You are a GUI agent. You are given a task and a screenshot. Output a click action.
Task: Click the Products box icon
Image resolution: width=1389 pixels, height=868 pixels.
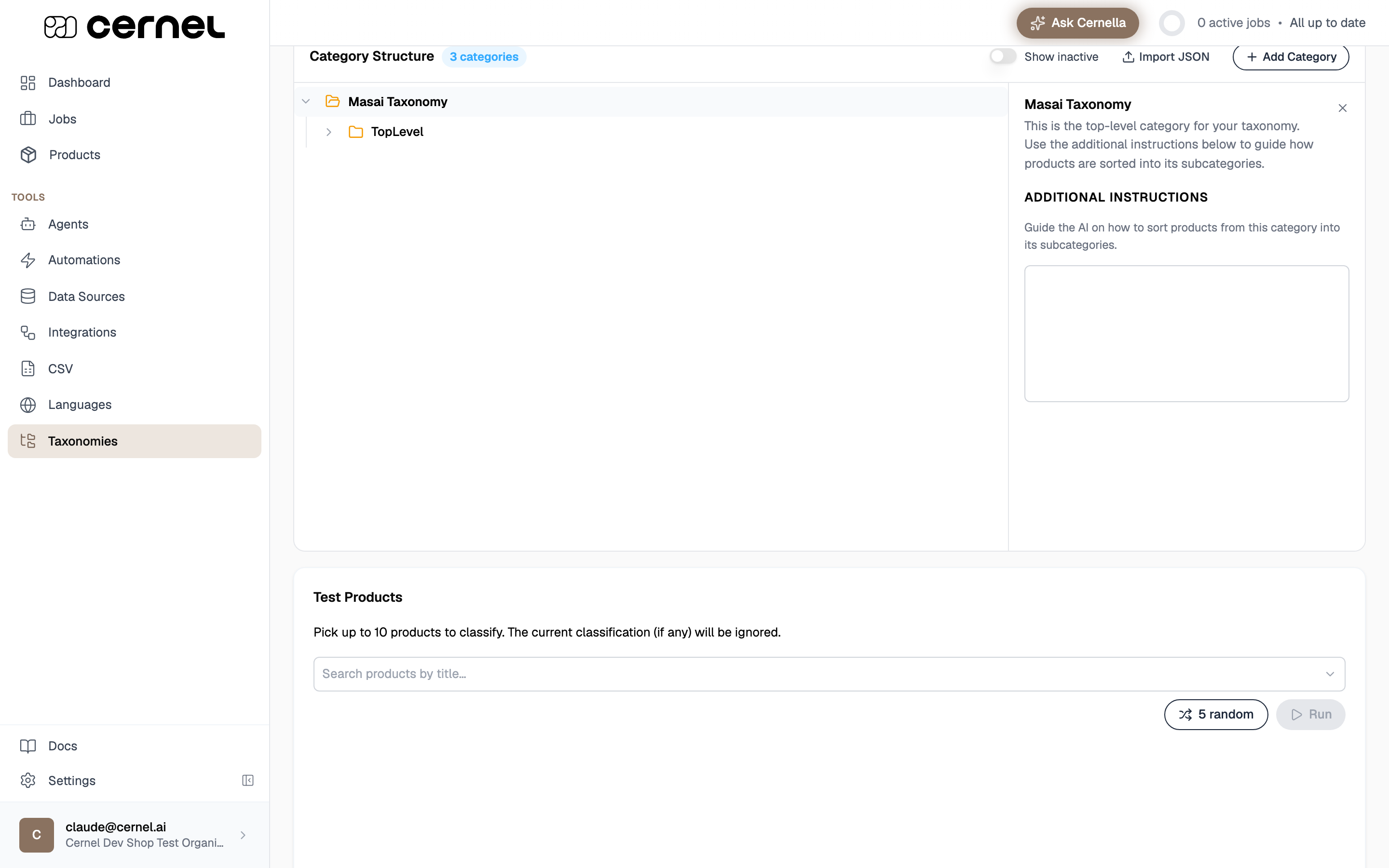(28, 155)
